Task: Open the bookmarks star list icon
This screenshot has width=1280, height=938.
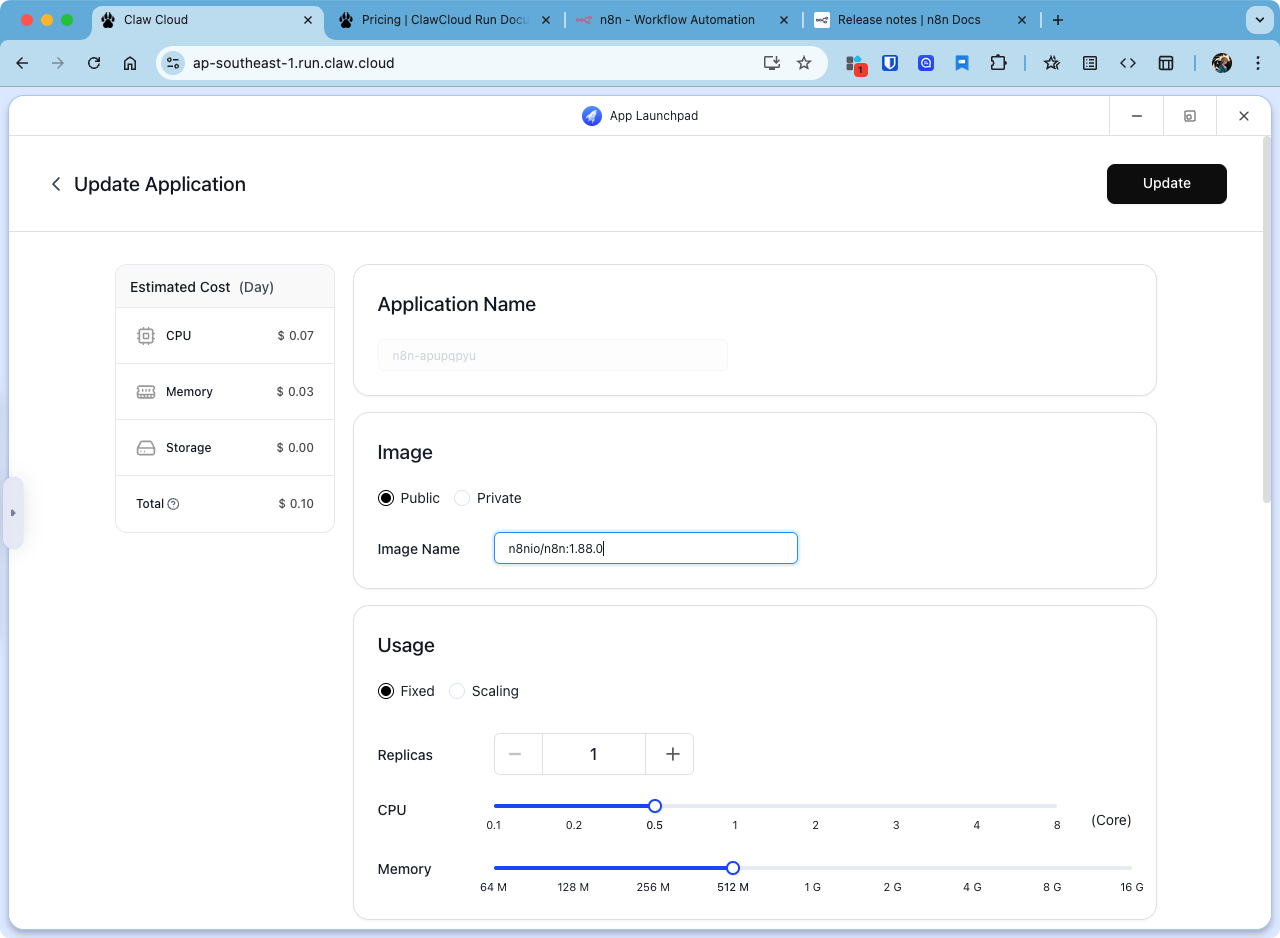Action: (x=1052, y=63)
